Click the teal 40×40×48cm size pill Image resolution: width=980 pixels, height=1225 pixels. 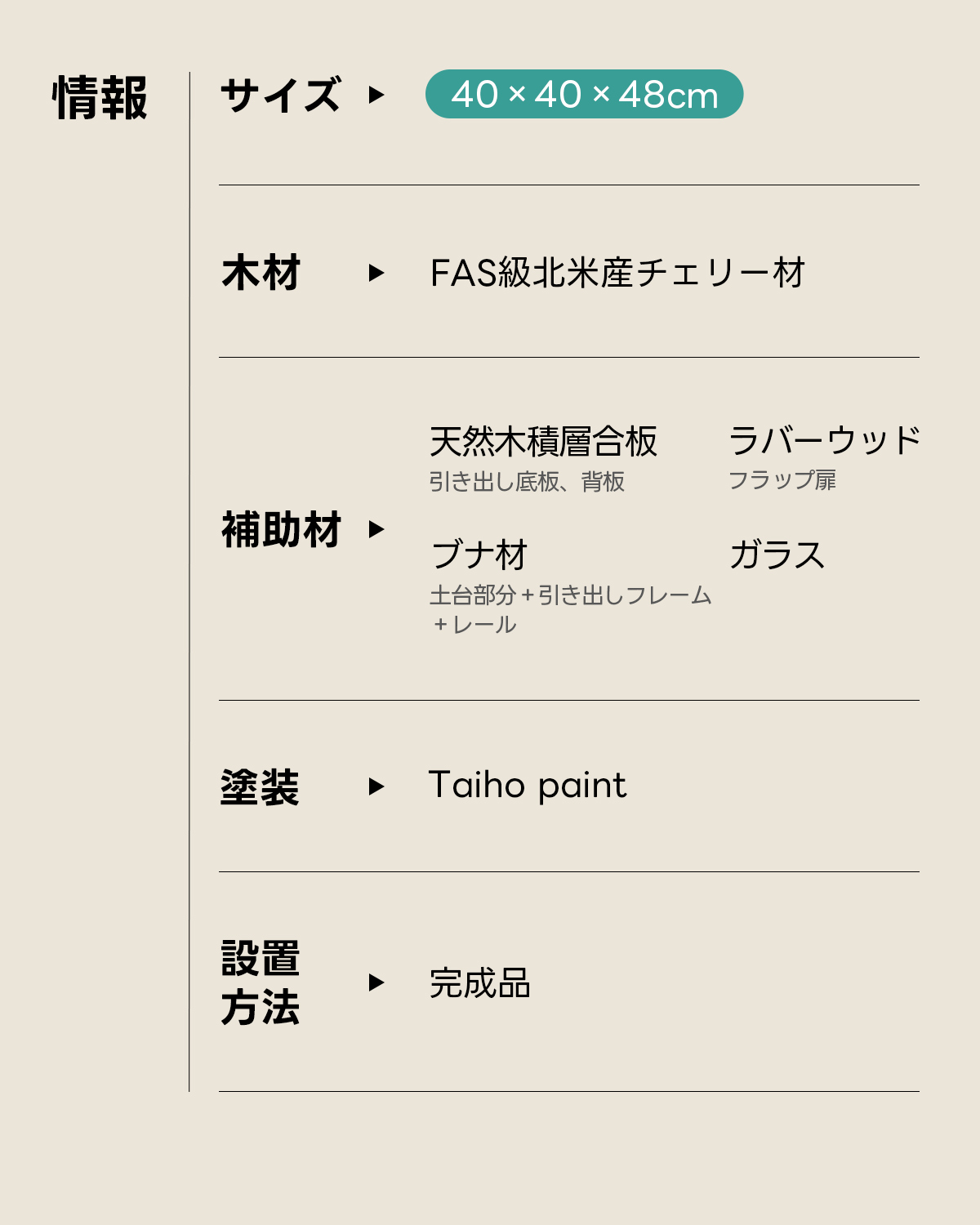click(x=584, y=95)
